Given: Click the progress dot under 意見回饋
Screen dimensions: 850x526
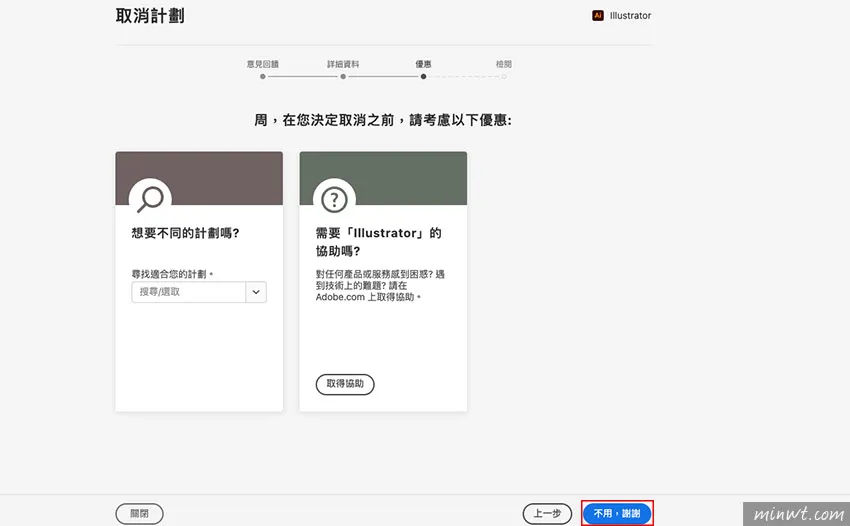Looking at the screenshot, I should (x=263, y=76).
